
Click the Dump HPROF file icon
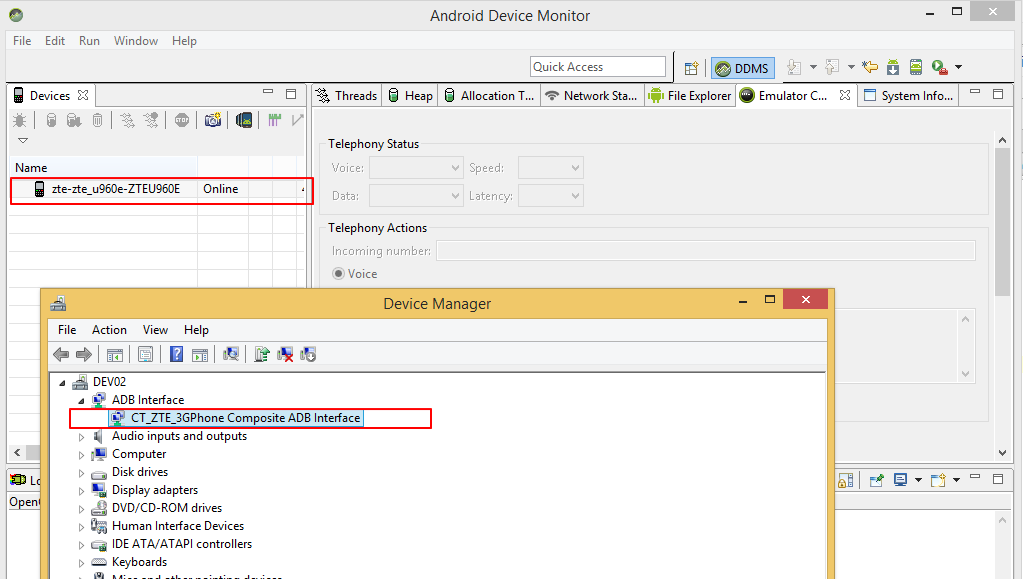74,120
